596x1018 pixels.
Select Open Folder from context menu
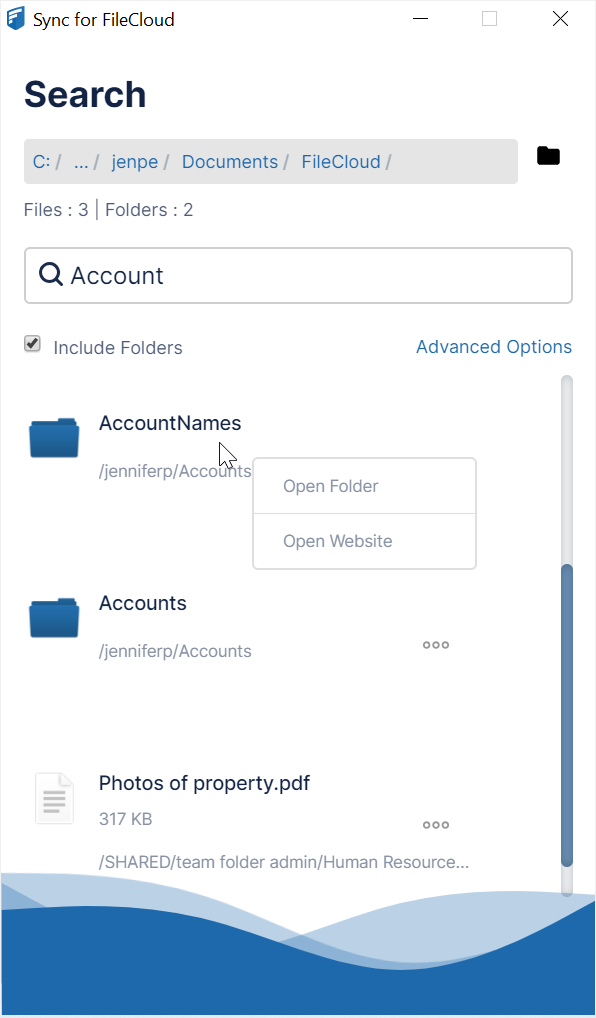(331, 485)
